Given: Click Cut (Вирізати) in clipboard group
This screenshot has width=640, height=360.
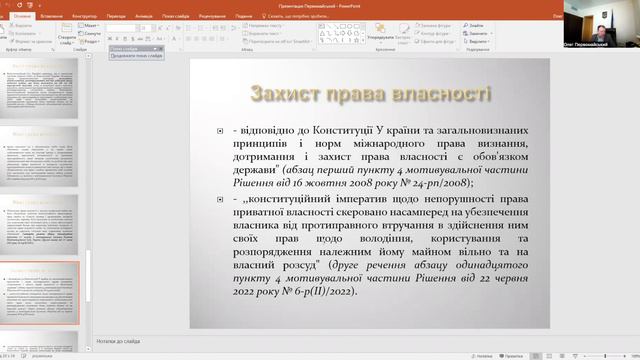Looking at the screenshot, I should coord(20,25).
